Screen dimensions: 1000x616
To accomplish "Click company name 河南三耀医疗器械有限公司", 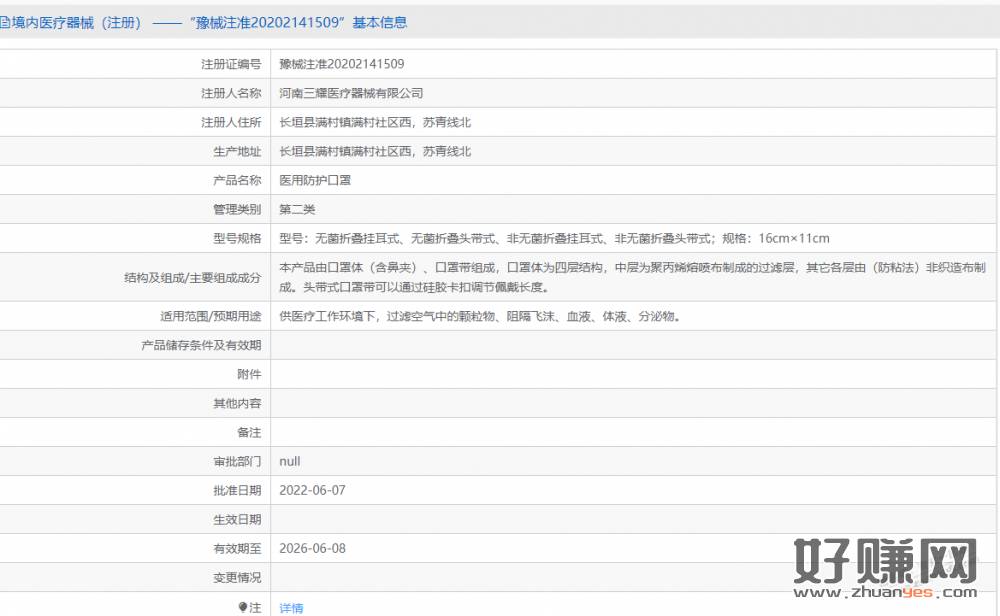I will [x=351, y=93].
